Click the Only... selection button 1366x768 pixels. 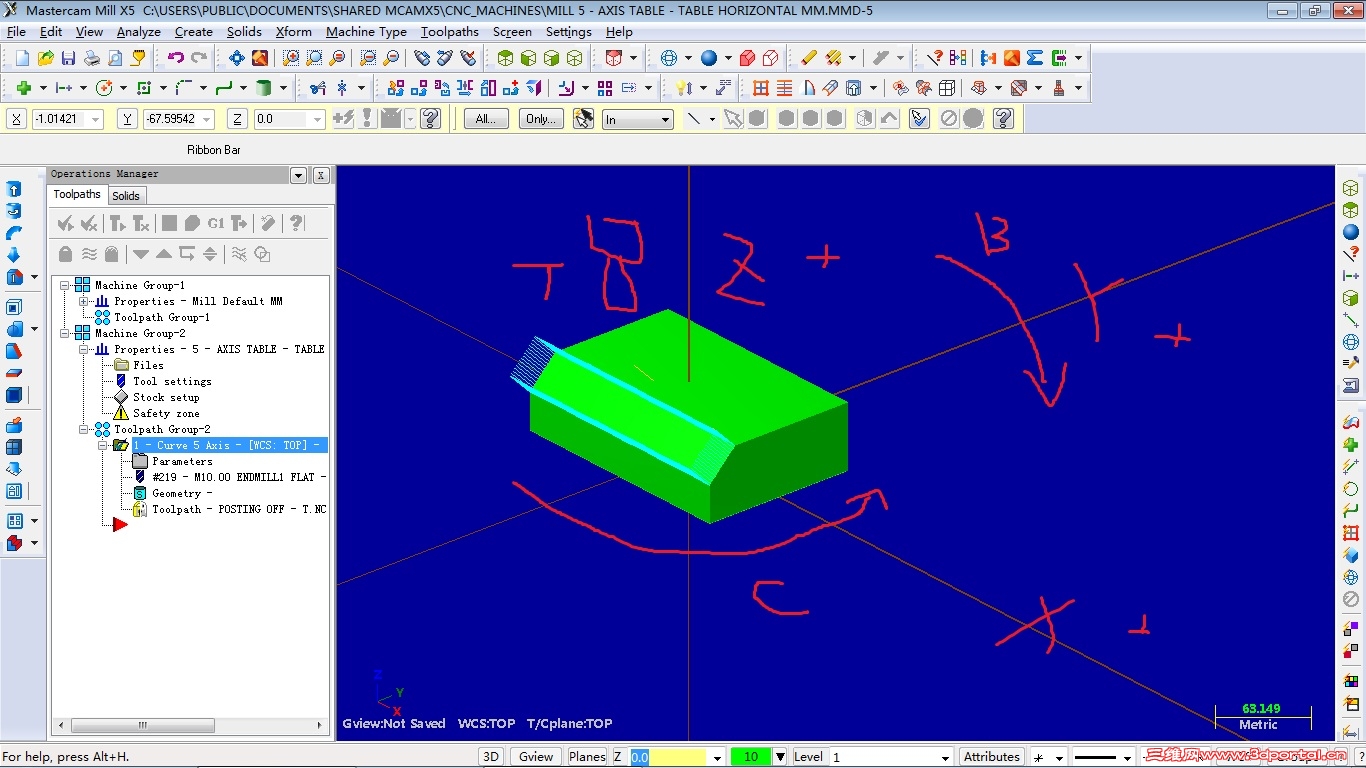tap(540, 119)
